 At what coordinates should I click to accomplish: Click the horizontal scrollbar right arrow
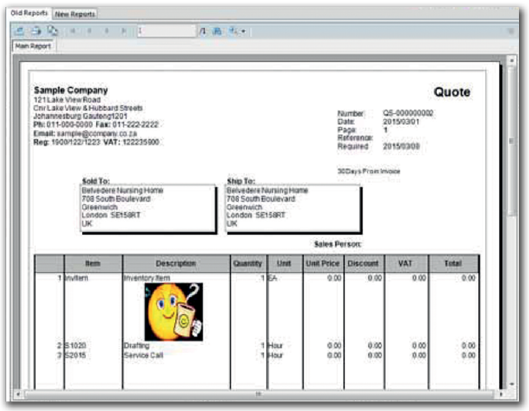pos(501,394)
